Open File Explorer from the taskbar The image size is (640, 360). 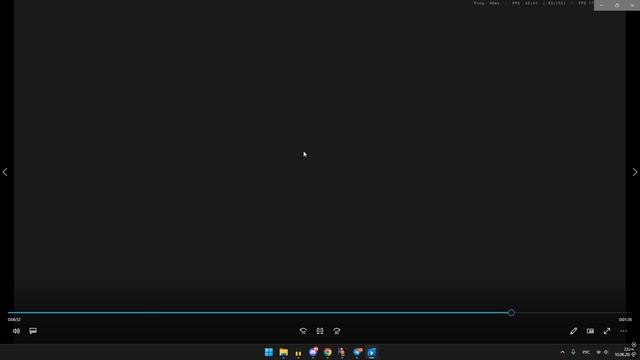coord(284,352)
